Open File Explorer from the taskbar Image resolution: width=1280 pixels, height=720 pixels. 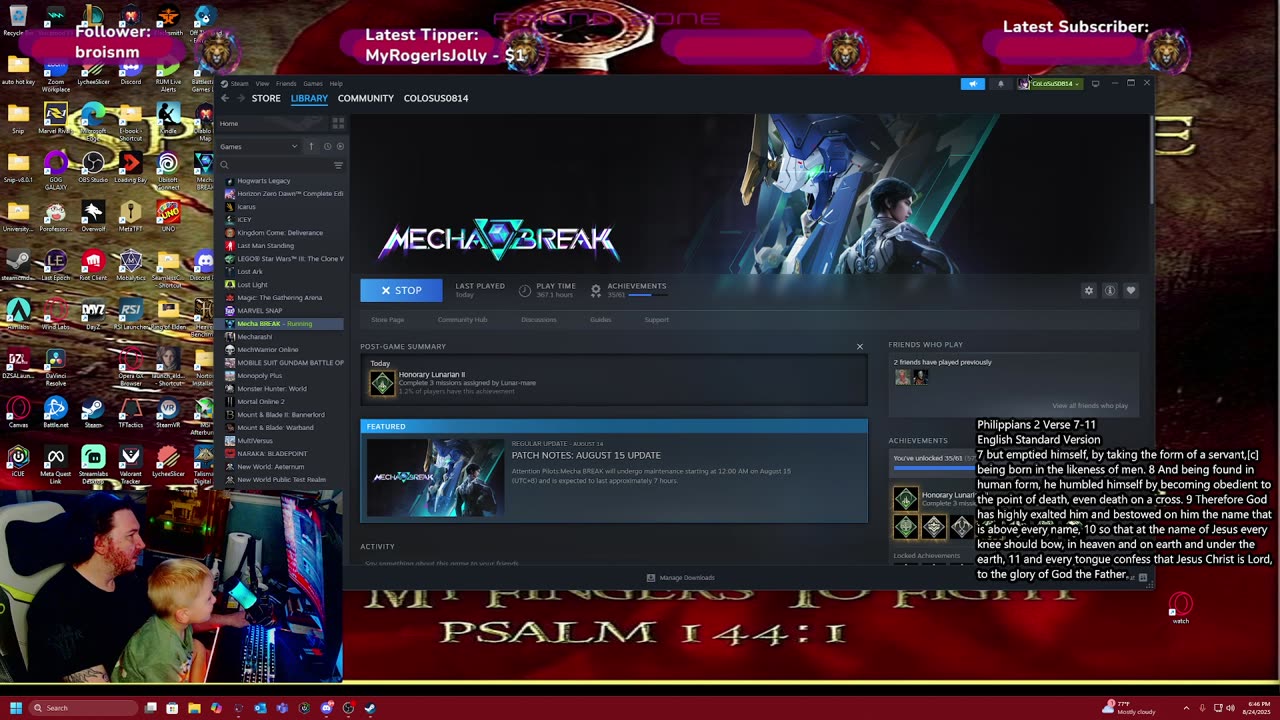194,708
